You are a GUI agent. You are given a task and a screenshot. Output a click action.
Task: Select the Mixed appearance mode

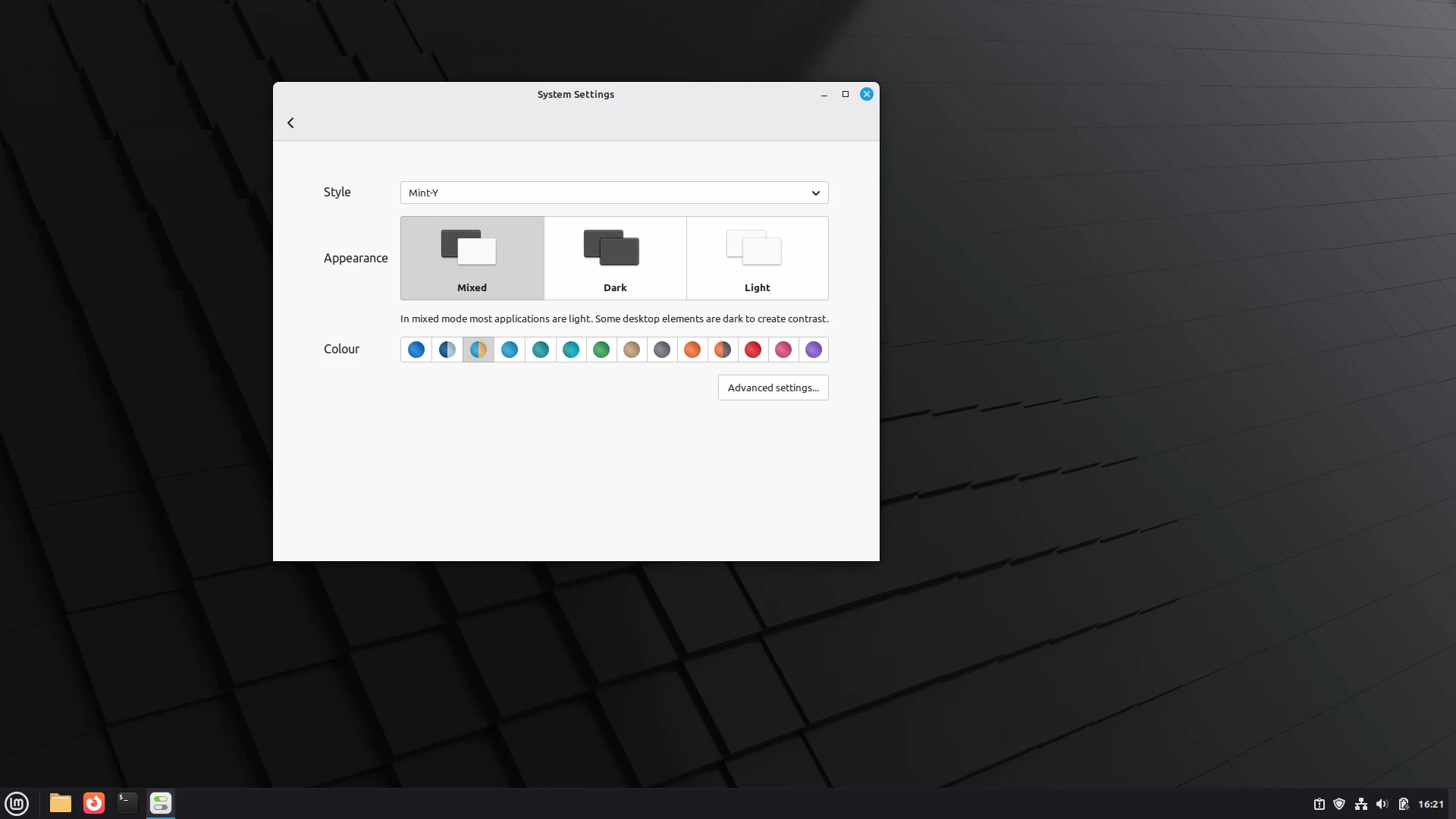point(472,258)
